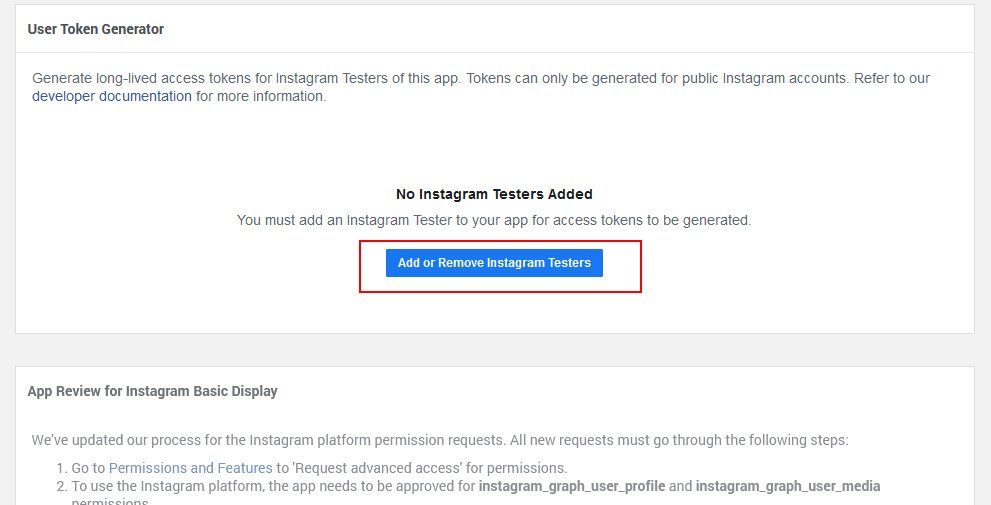Click the 'We've updated our process' paragraph
Viewport: 991px width, 505px height.
point(250,440)
